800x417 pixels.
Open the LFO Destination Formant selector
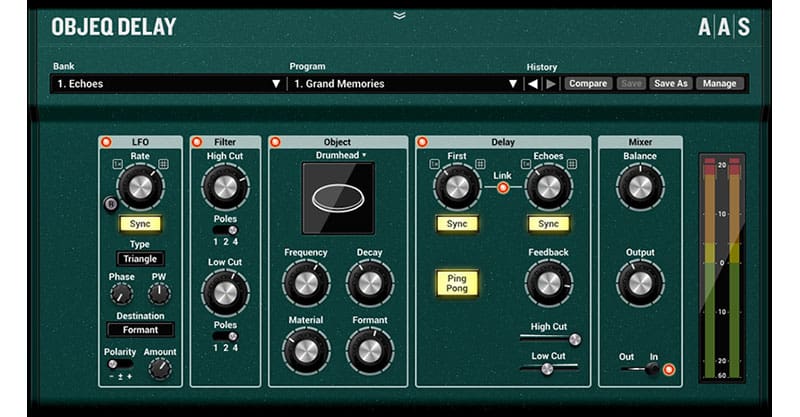(x=140, y=330)
